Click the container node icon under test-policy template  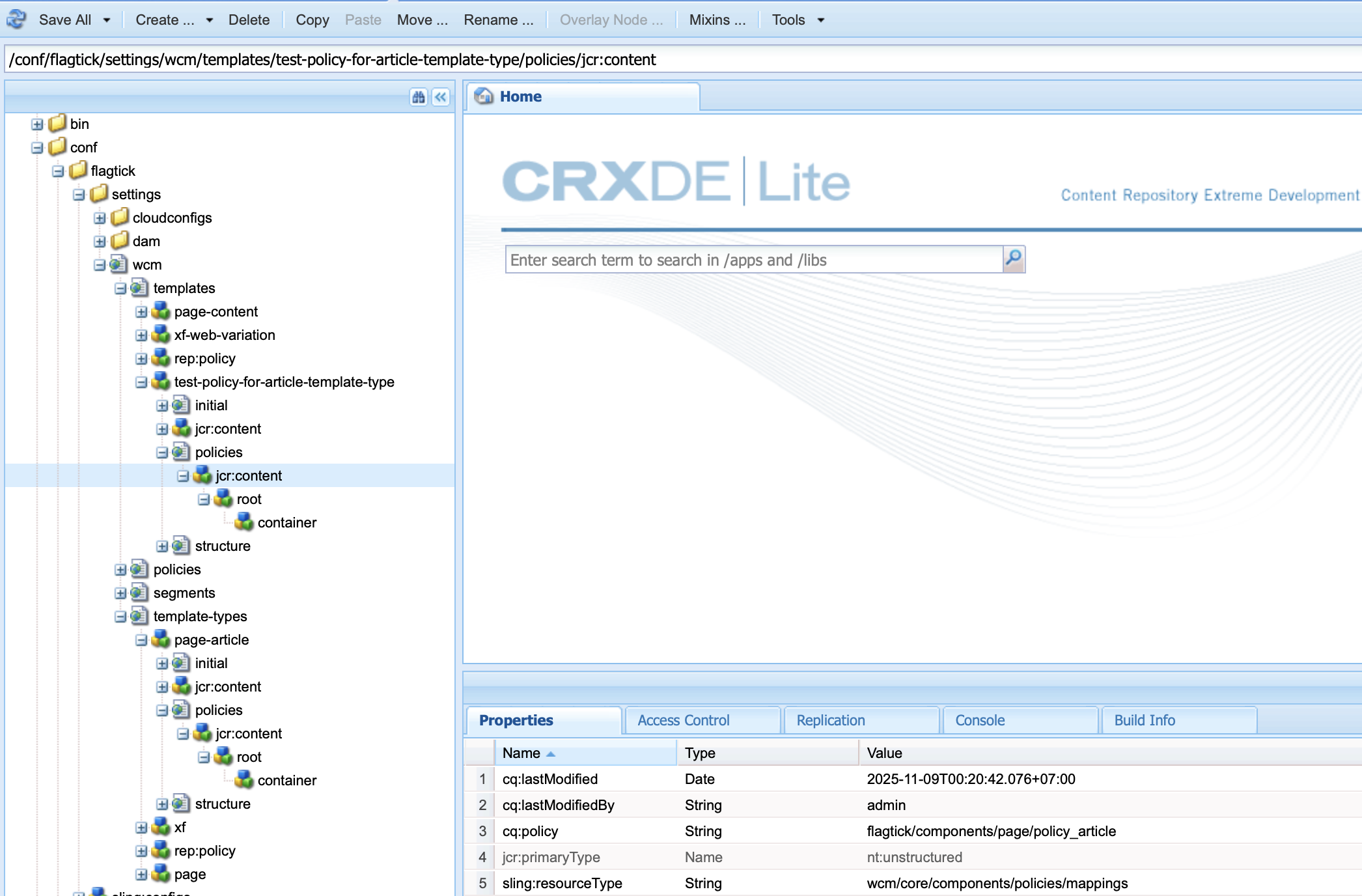point(244,522)
